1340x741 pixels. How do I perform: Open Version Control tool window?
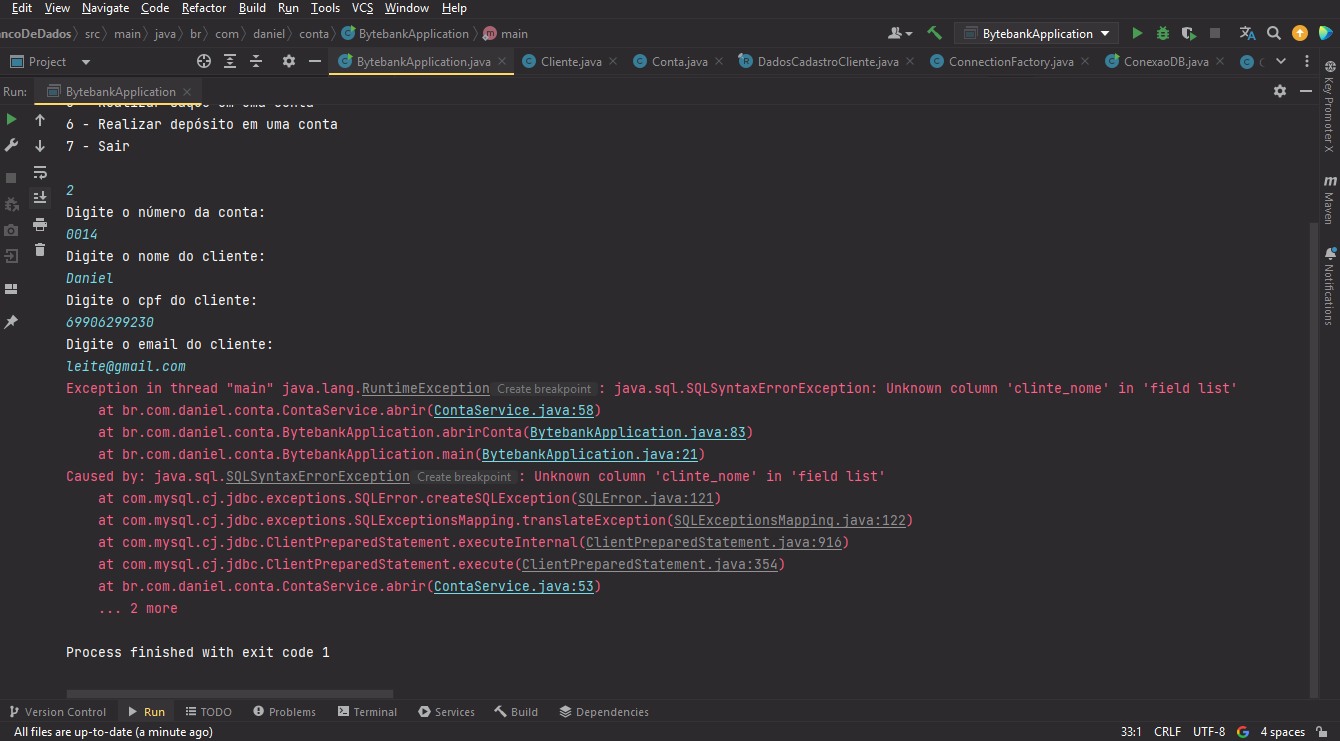coord(57,712)
